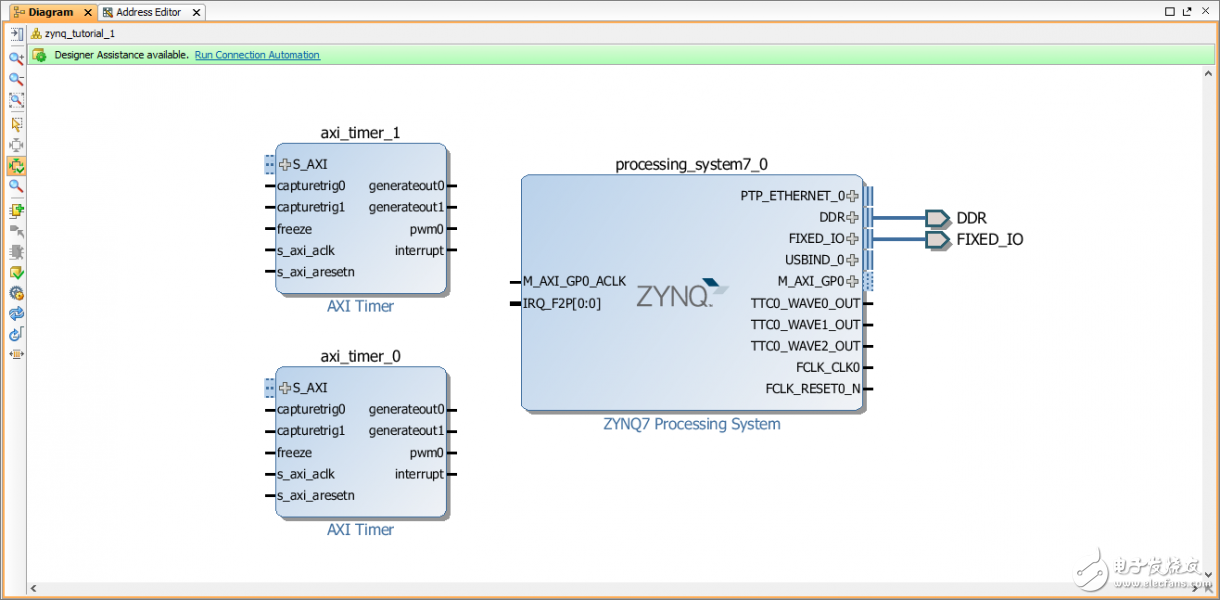1220x600 pixels.
Task: Click the Search magnifier icon in sidebar
Action: pyautogui.click(x=16, y=186)
